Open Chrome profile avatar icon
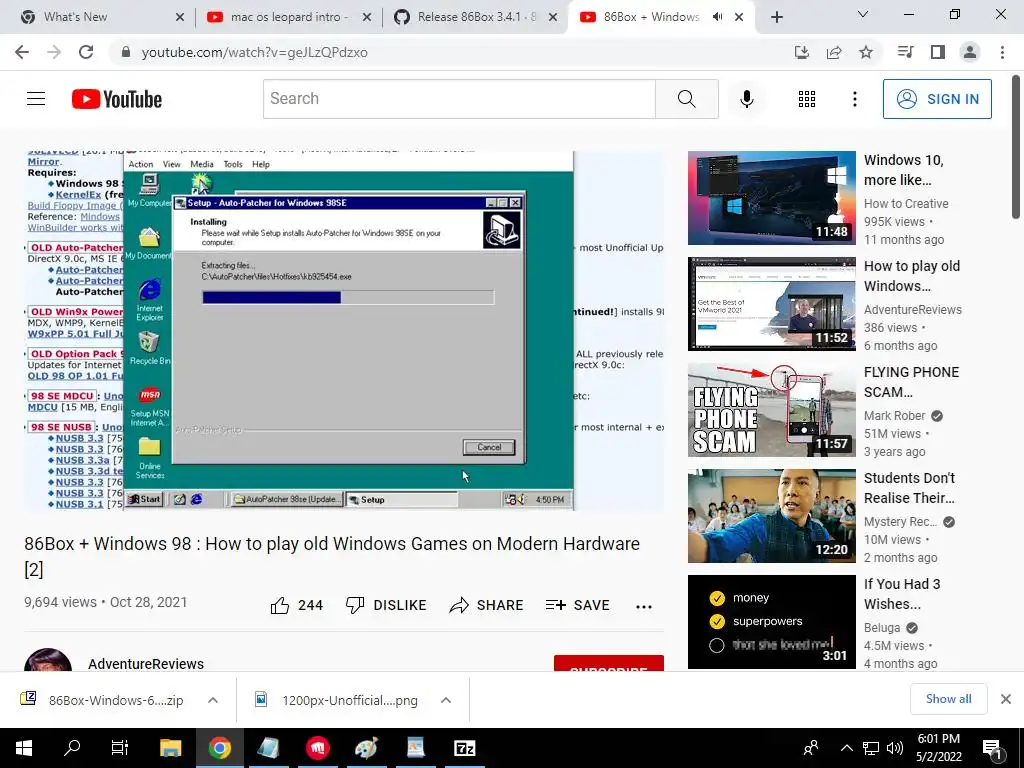 [970, 52]
